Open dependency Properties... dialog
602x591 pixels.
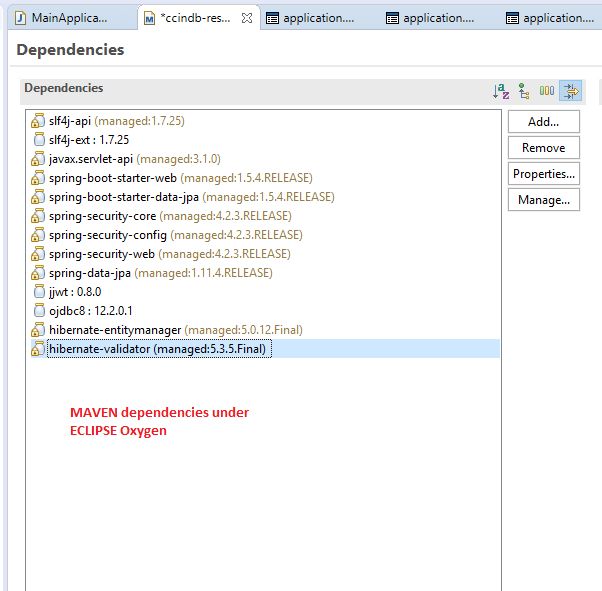click(x=544, y=174)
